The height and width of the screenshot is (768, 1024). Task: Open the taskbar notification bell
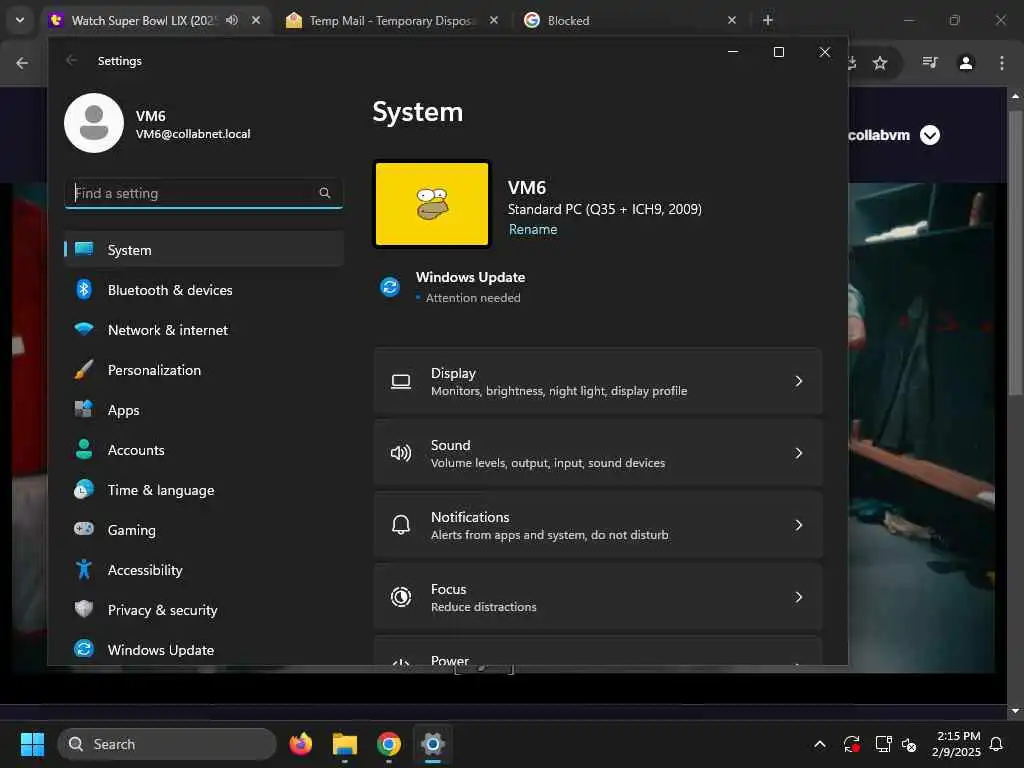pyautogui.click(x=996, y=744)
